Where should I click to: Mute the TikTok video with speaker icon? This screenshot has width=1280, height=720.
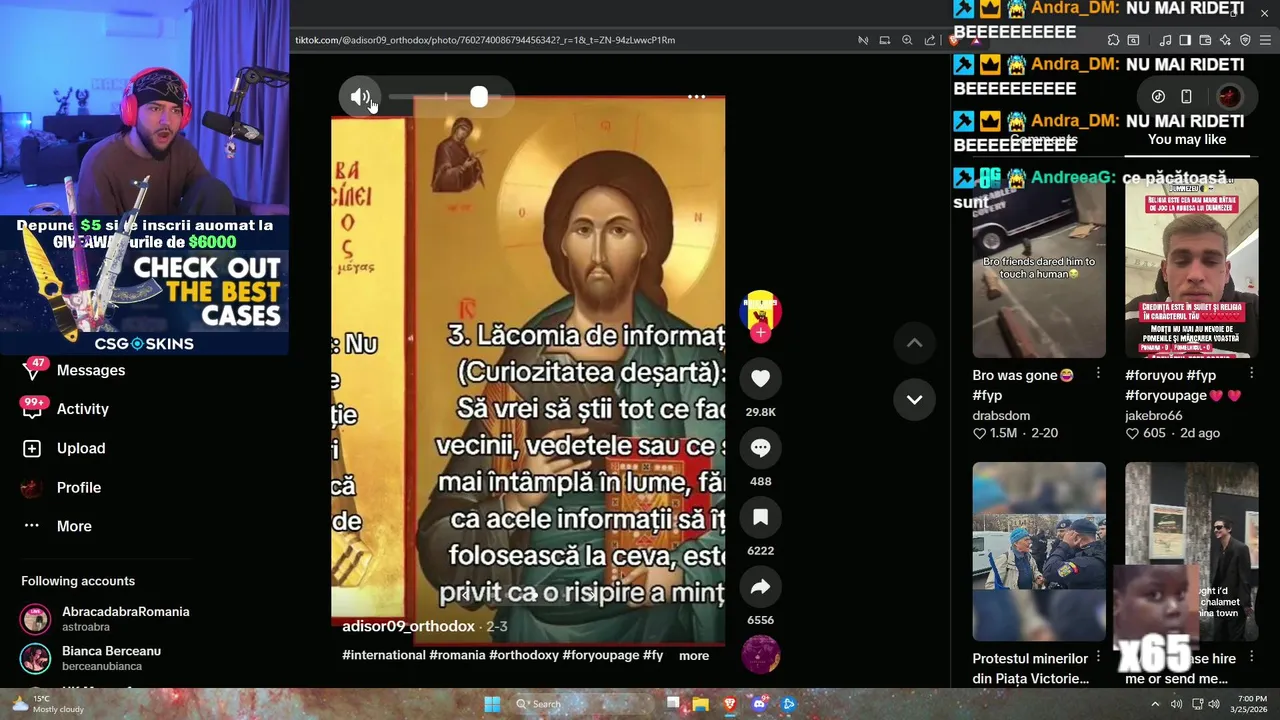360,97
